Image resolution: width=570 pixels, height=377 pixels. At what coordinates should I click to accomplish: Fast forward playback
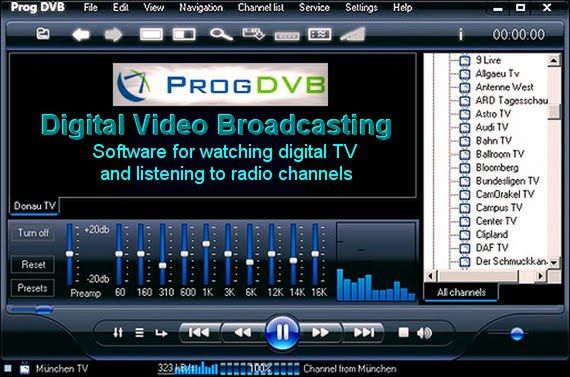click(320, 332)
